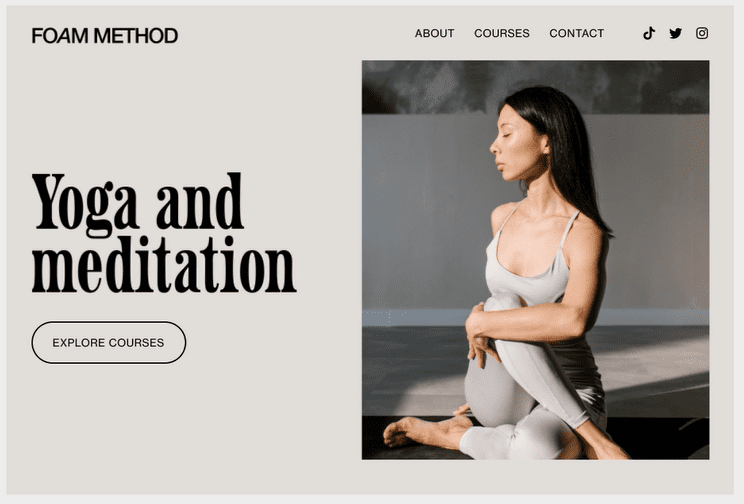
Task: Go to the ABOUT nav item
Action: click(x=434, y=33)
